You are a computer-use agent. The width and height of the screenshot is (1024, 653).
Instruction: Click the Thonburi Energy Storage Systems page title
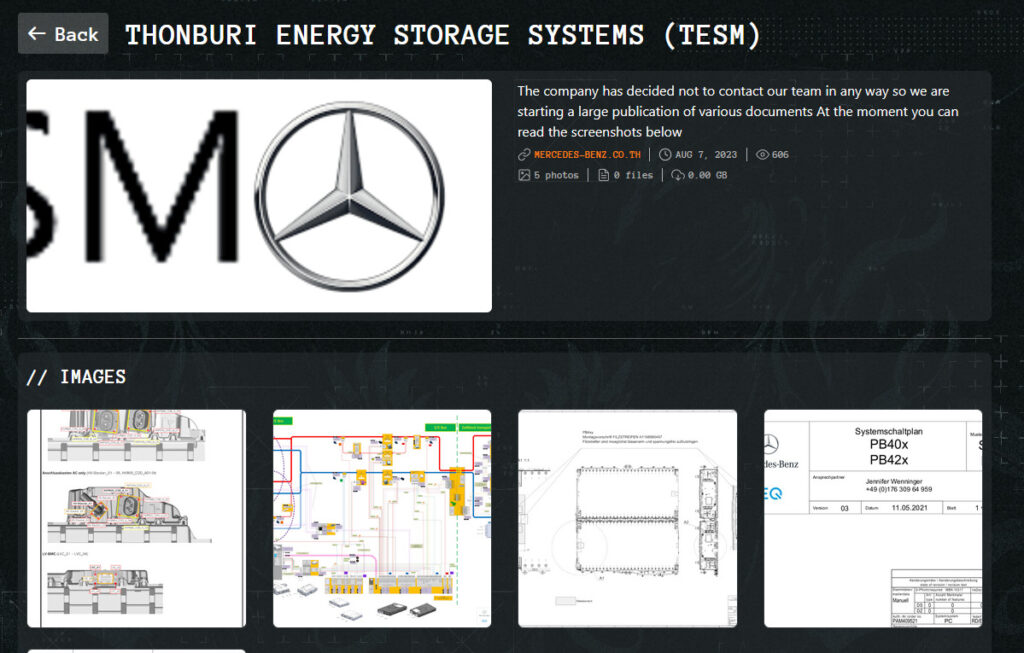click(x=442, y=35)
